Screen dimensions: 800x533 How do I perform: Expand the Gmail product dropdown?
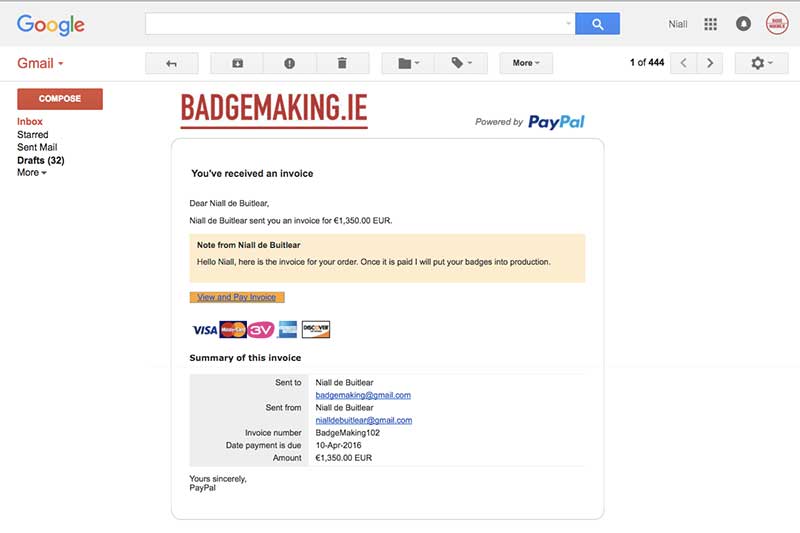pos(40,63)
